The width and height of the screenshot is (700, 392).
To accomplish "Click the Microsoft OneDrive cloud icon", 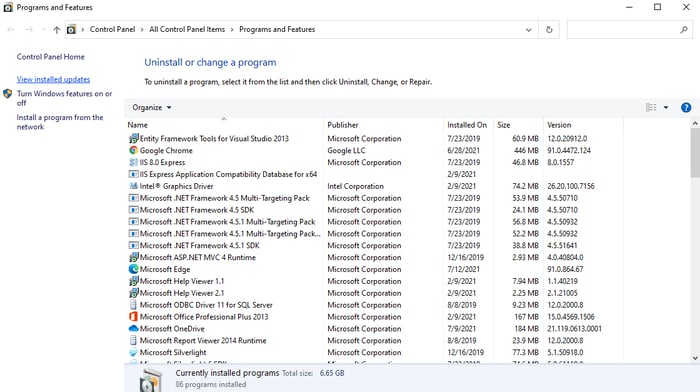I will pos(133,329).
